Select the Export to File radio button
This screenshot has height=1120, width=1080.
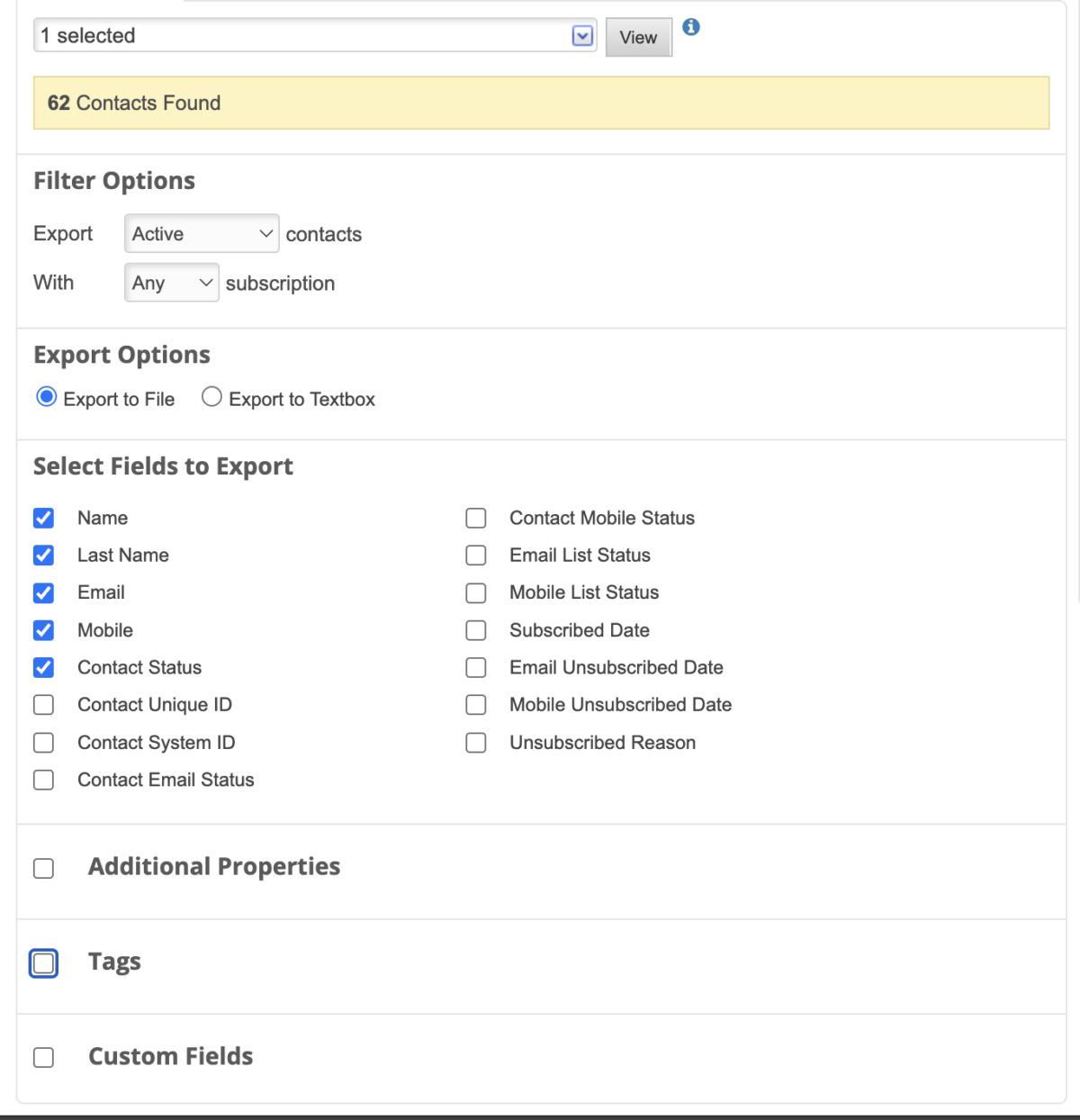pyautogui.click(x=46, y=396)
